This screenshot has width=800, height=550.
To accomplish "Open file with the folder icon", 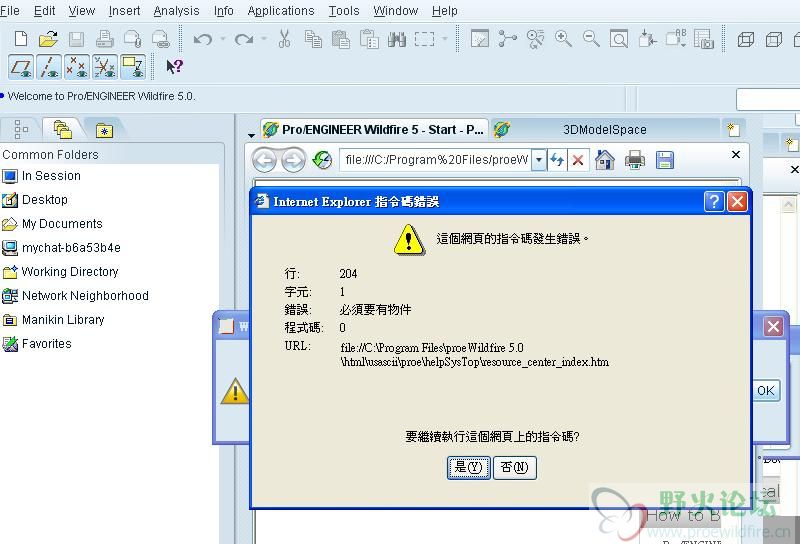I will (48, 39).
